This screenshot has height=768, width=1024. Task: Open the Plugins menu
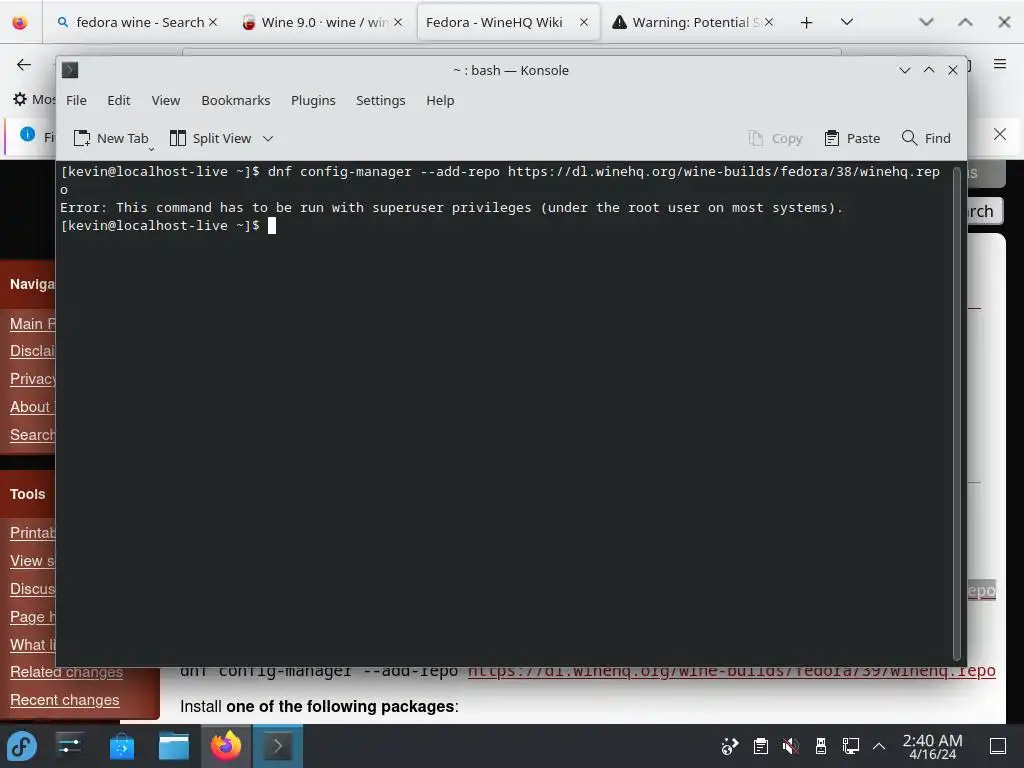coord(313,101)
